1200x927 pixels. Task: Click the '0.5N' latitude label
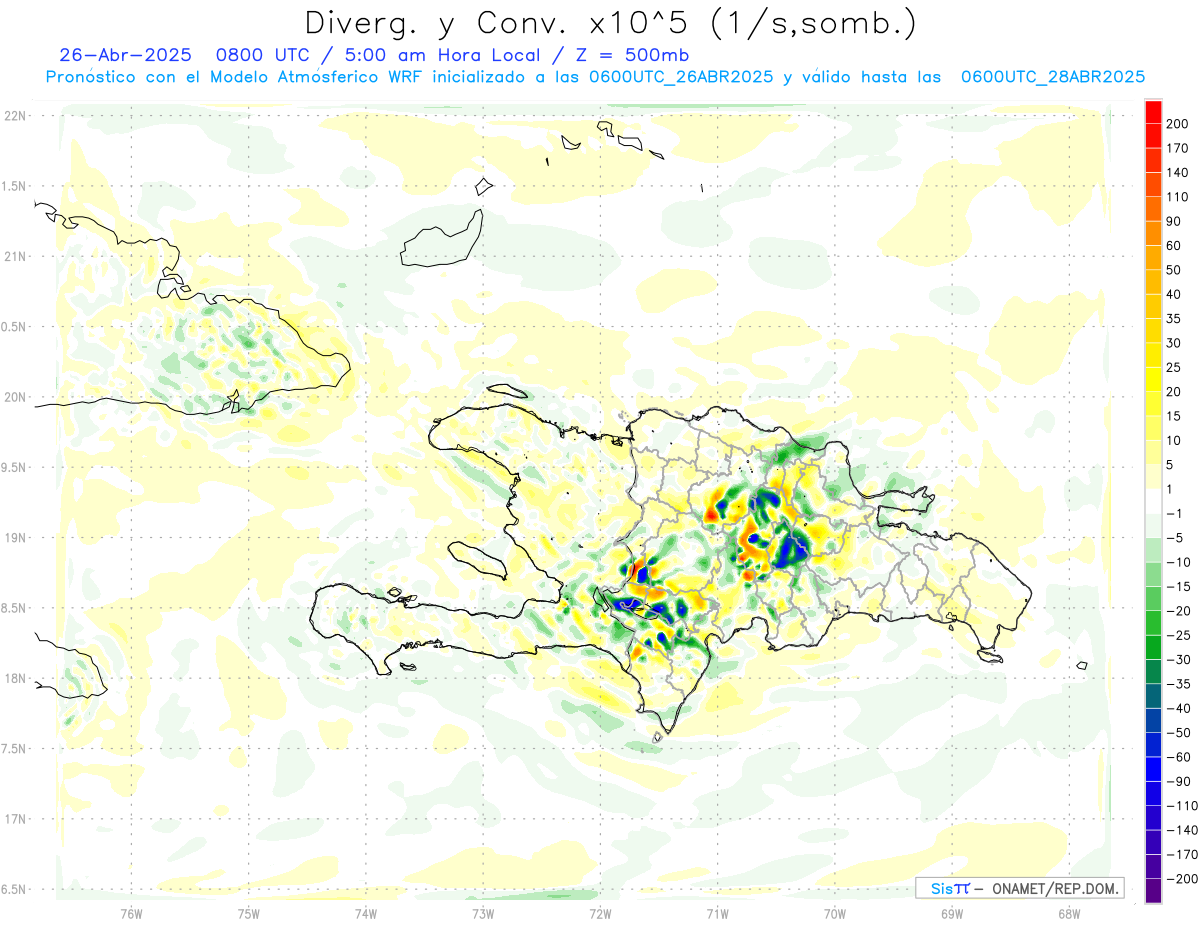(x=13, y=327)
